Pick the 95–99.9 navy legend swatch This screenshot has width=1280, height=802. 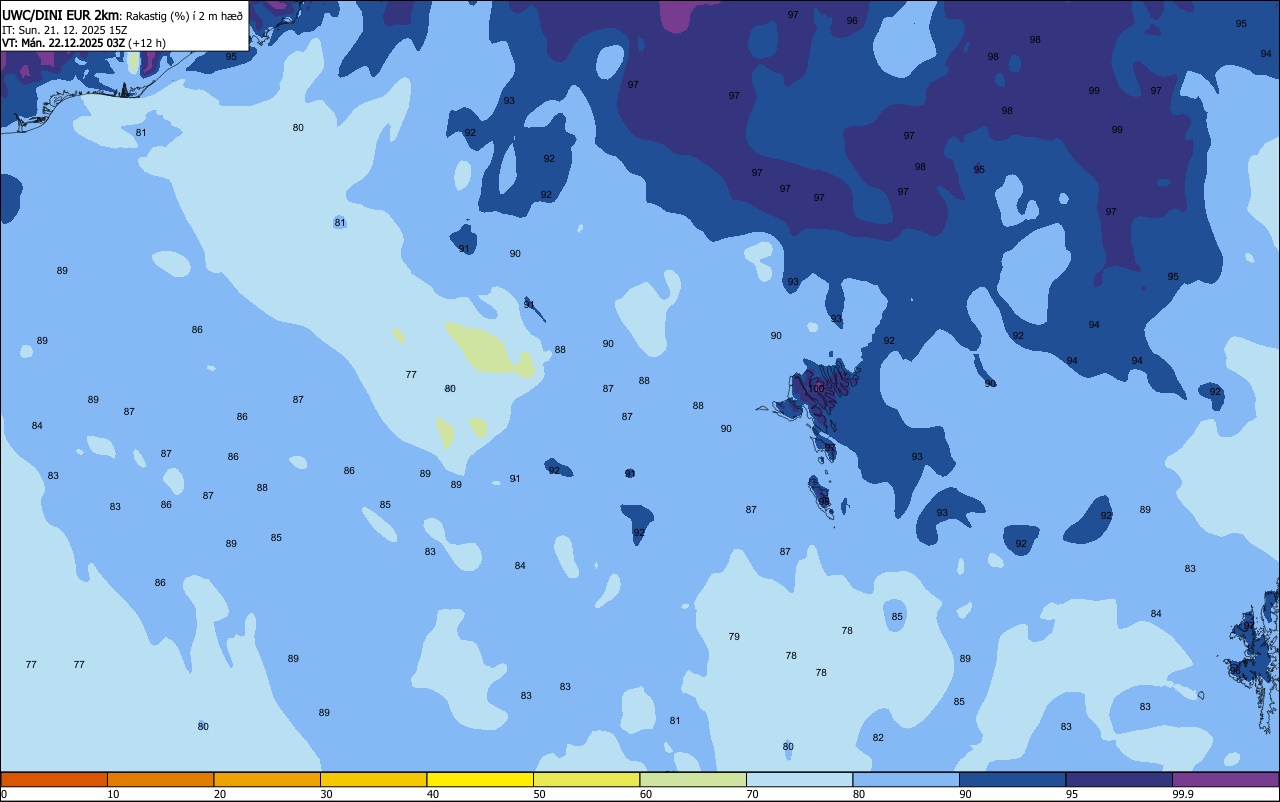point(1119,779)
